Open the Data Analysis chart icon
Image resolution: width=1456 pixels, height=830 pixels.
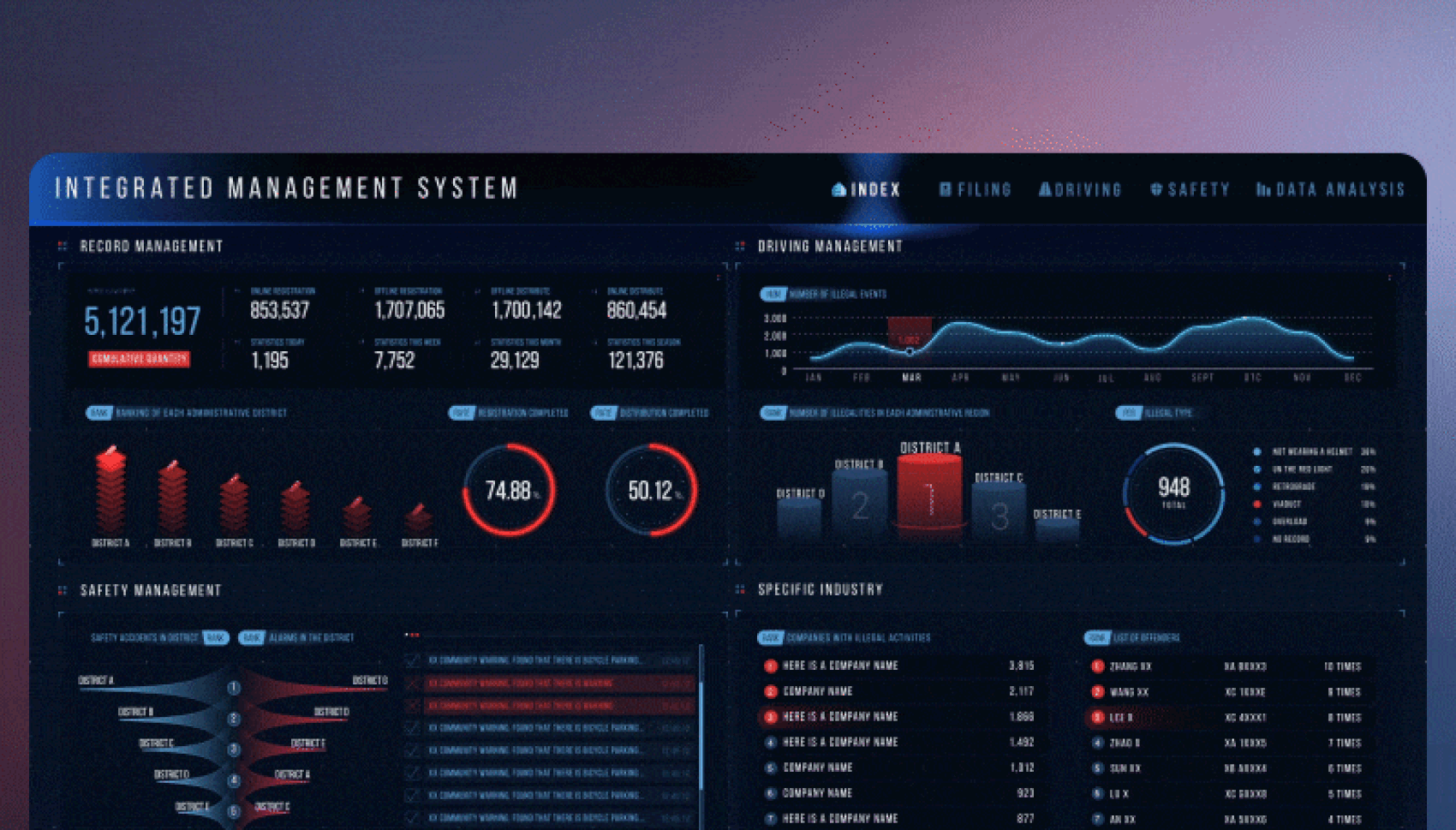(1263, 189)
